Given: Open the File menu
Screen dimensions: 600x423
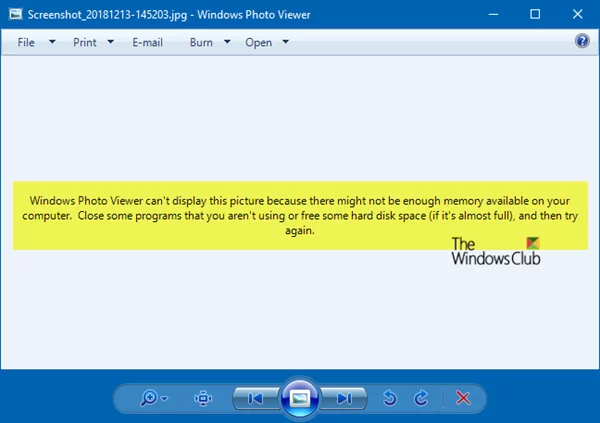Looking at the screenshot, I should point(26,42).
